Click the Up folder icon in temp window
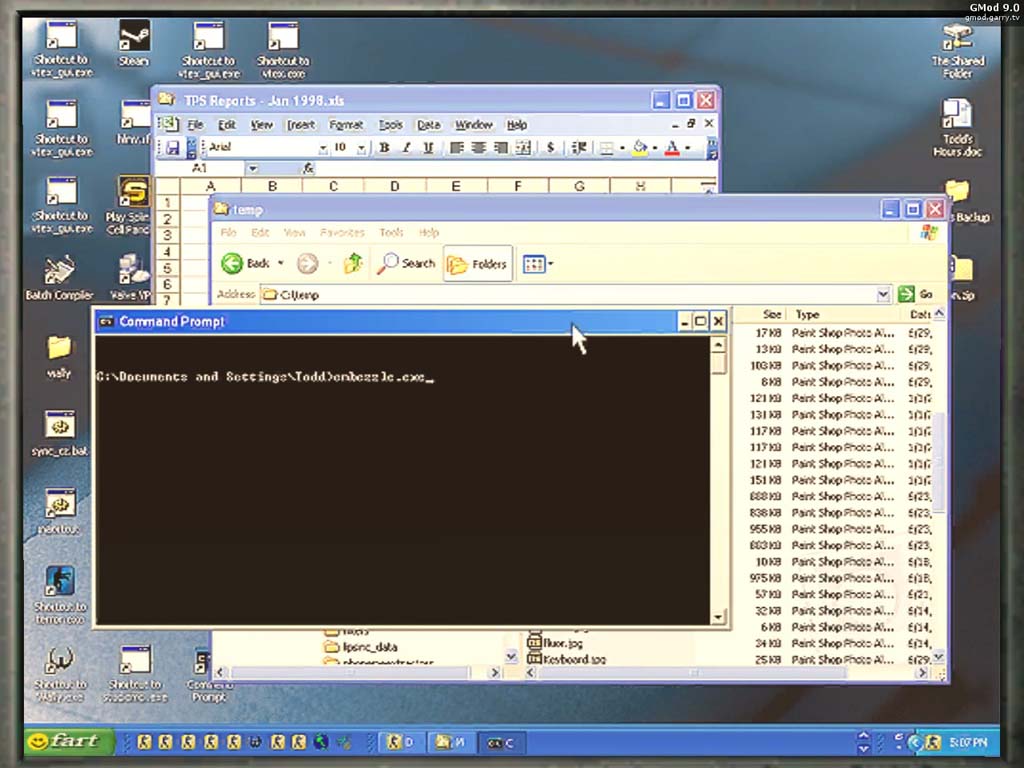The height and width of the screenshot is (768, 1024). click(x=353, y=263)
